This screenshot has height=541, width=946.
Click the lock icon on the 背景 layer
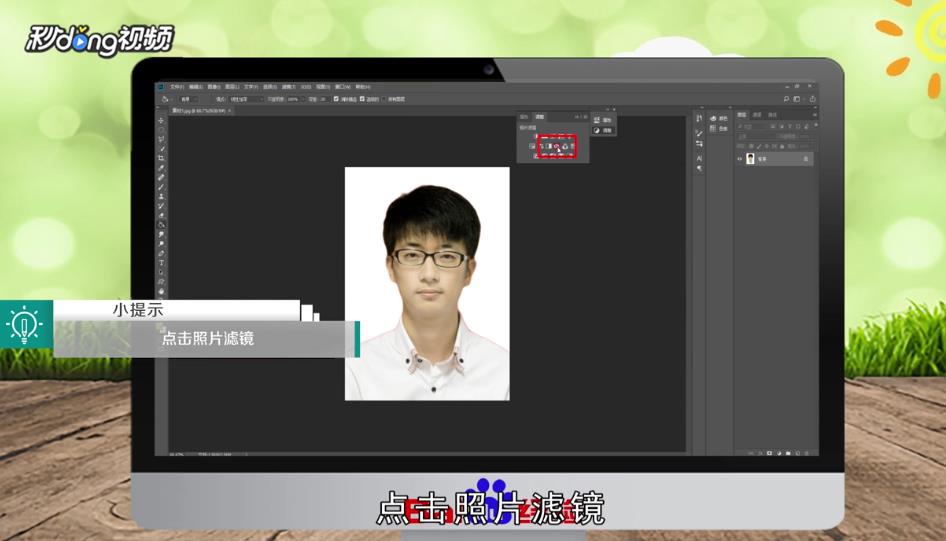[x=806, y=159]
